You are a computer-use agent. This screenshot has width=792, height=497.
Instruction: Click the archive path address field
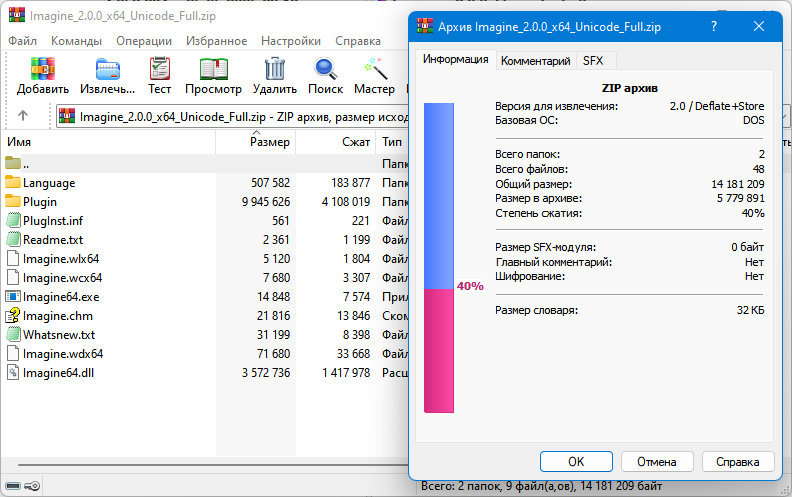point(232,117)
